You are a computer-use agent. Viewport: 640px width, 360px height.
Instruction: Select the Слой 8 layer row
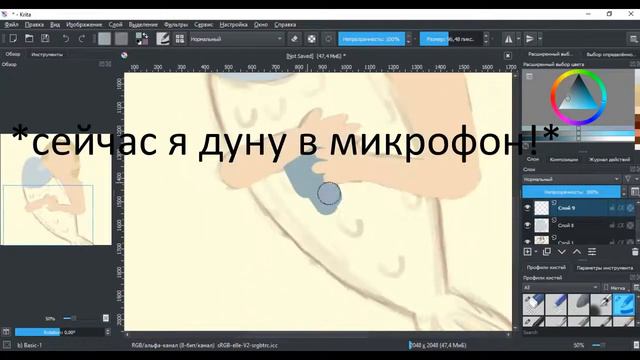tap(579, 225)
